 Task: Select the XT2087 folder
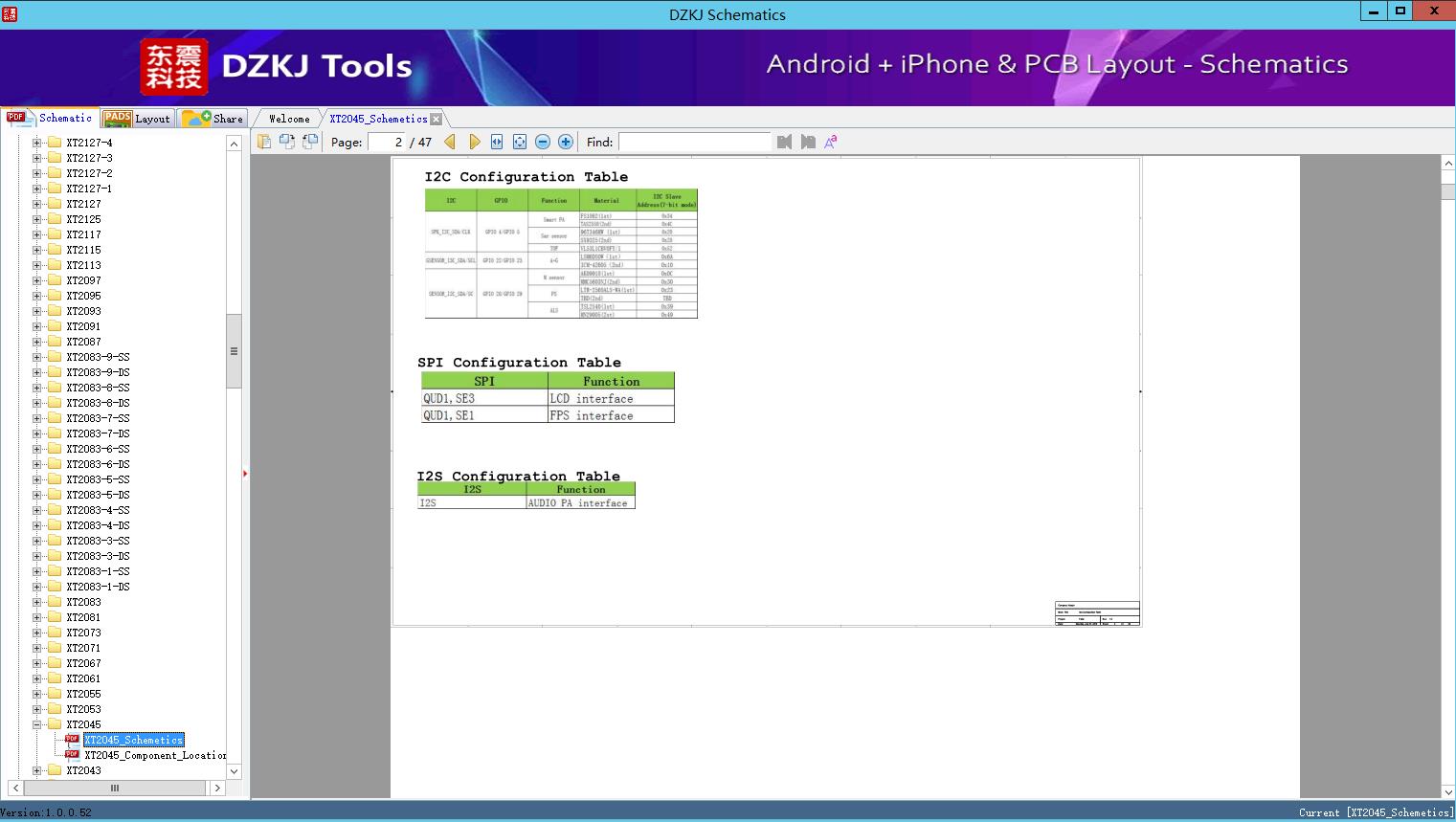click(83, 342)
